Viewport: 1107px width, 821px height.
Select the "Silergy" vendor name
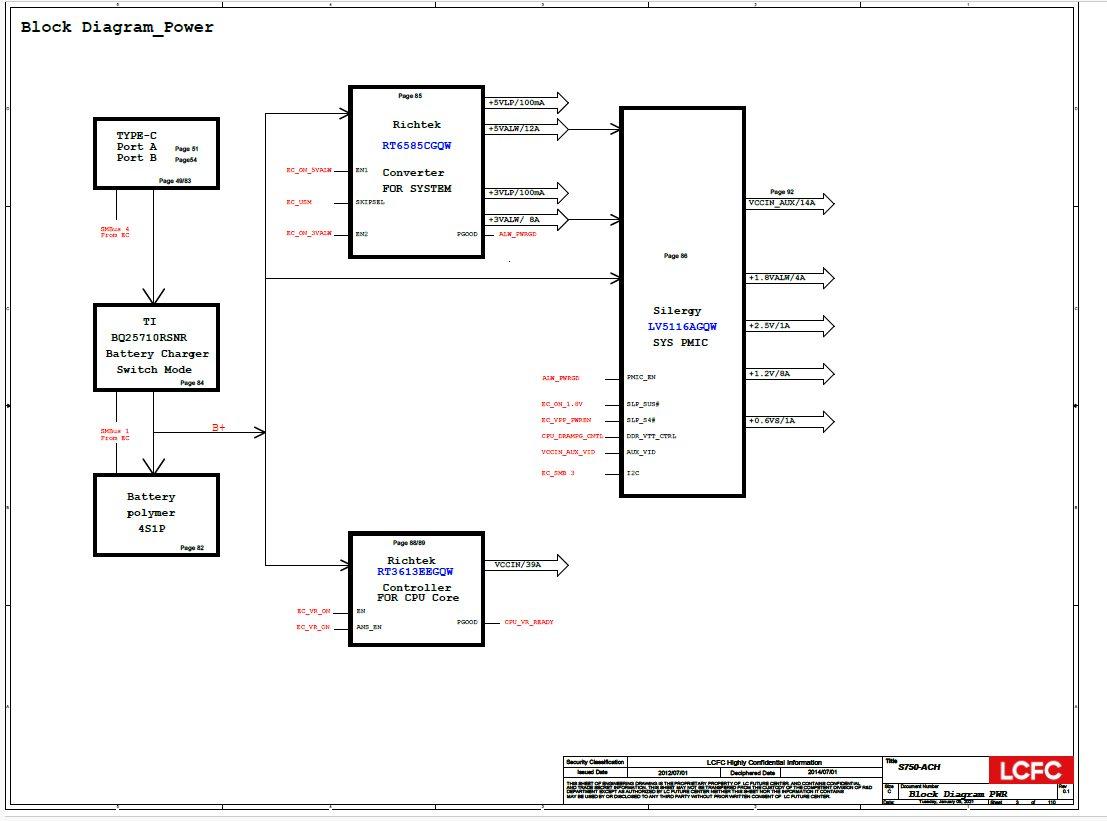(677, 311)
